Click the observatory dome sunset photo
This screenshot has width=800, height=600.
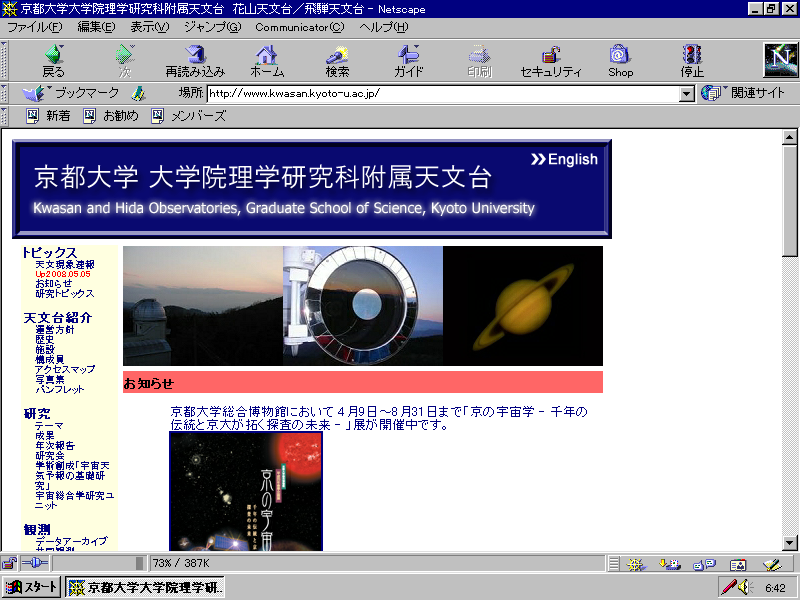point(203,306)
